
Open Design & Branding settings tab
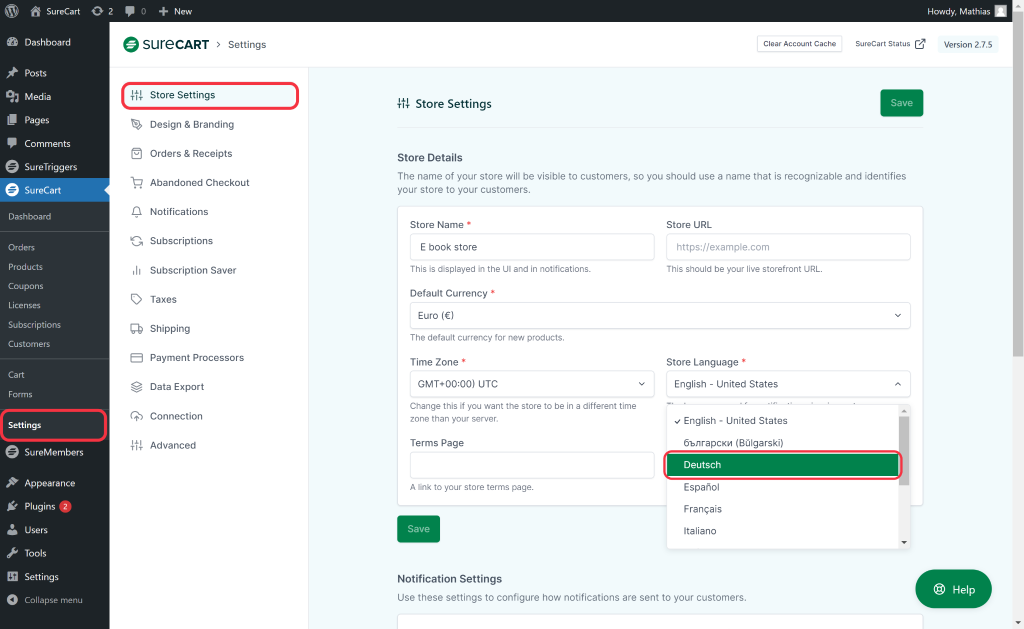(x=191, y=125)
